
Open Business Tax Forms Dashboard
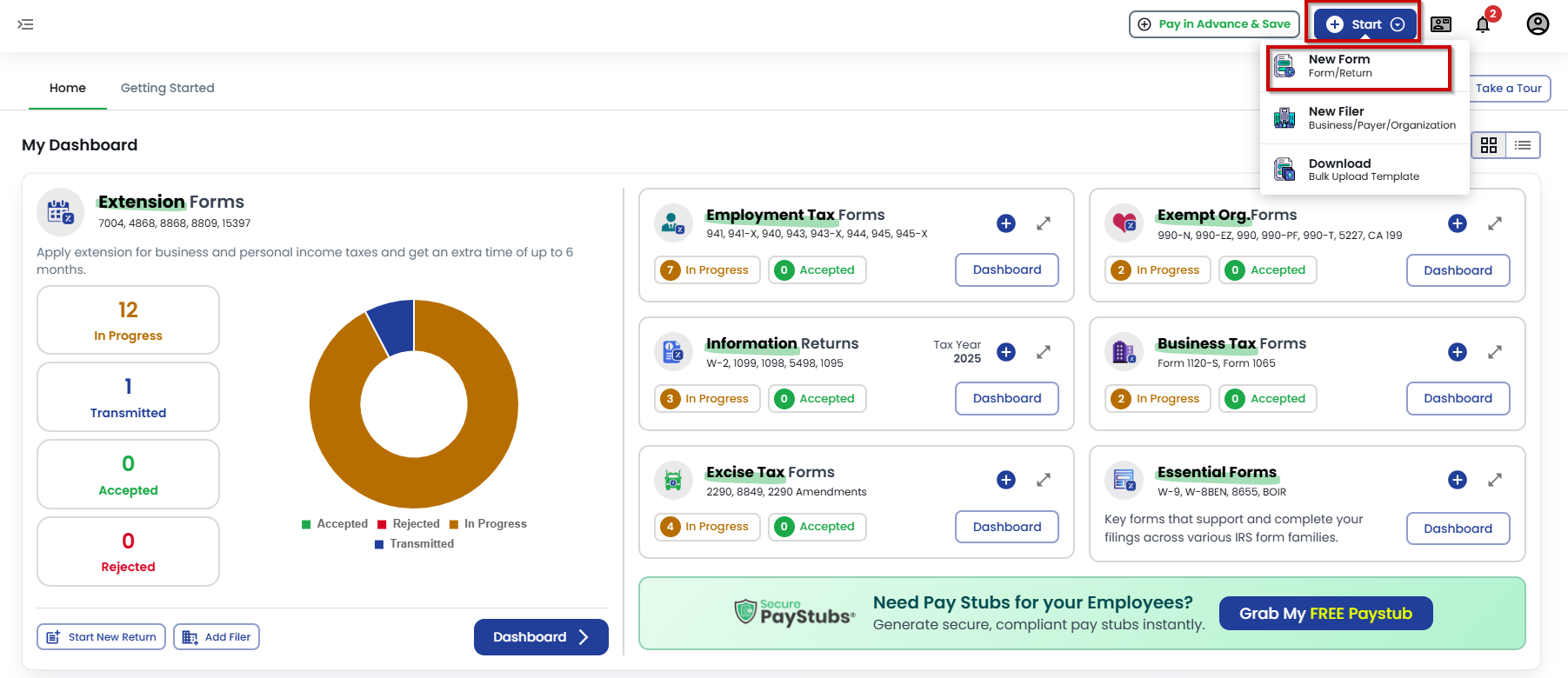click(x=1458, y=398)
